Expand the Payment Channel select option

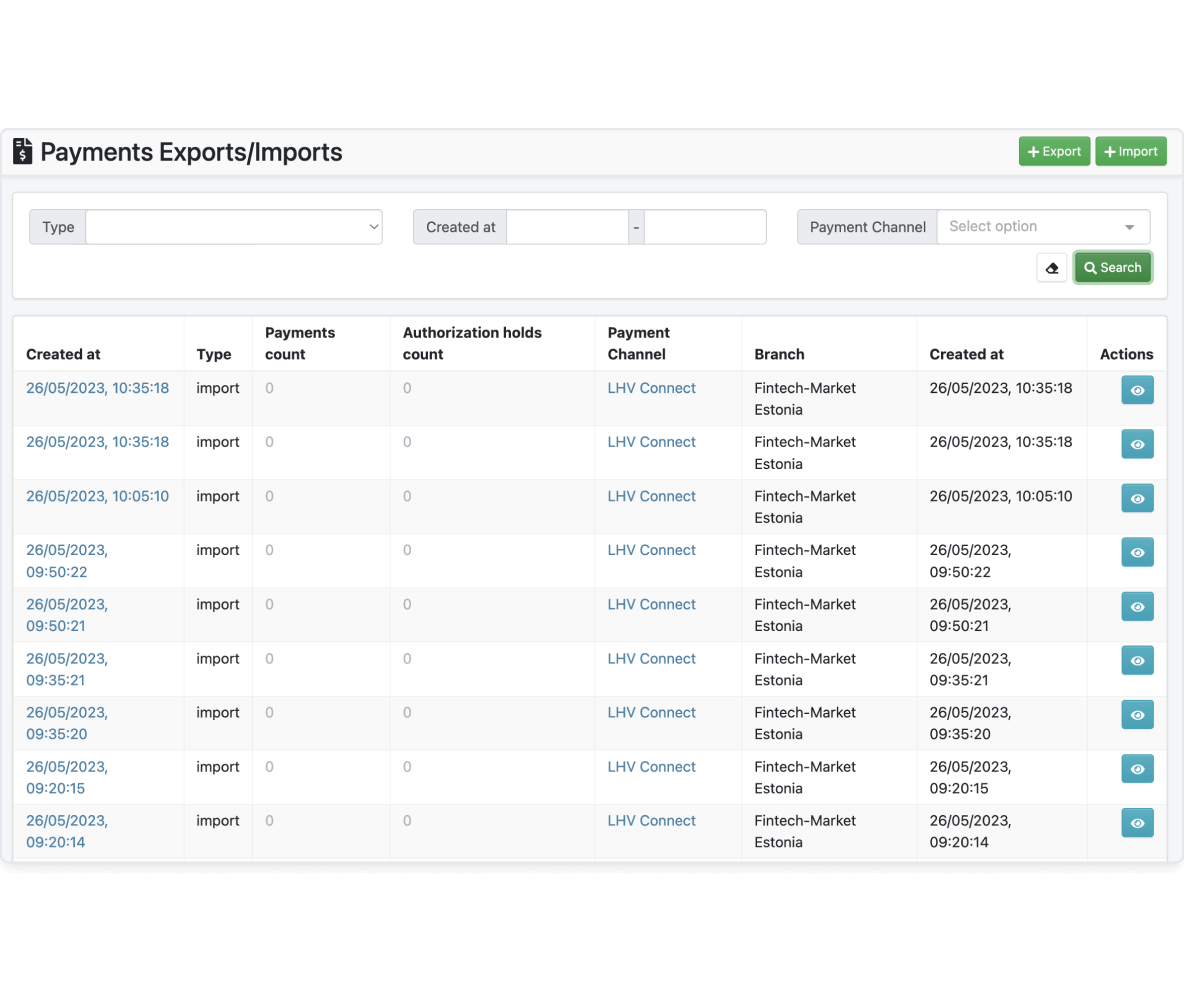[x=1043, y=227]
